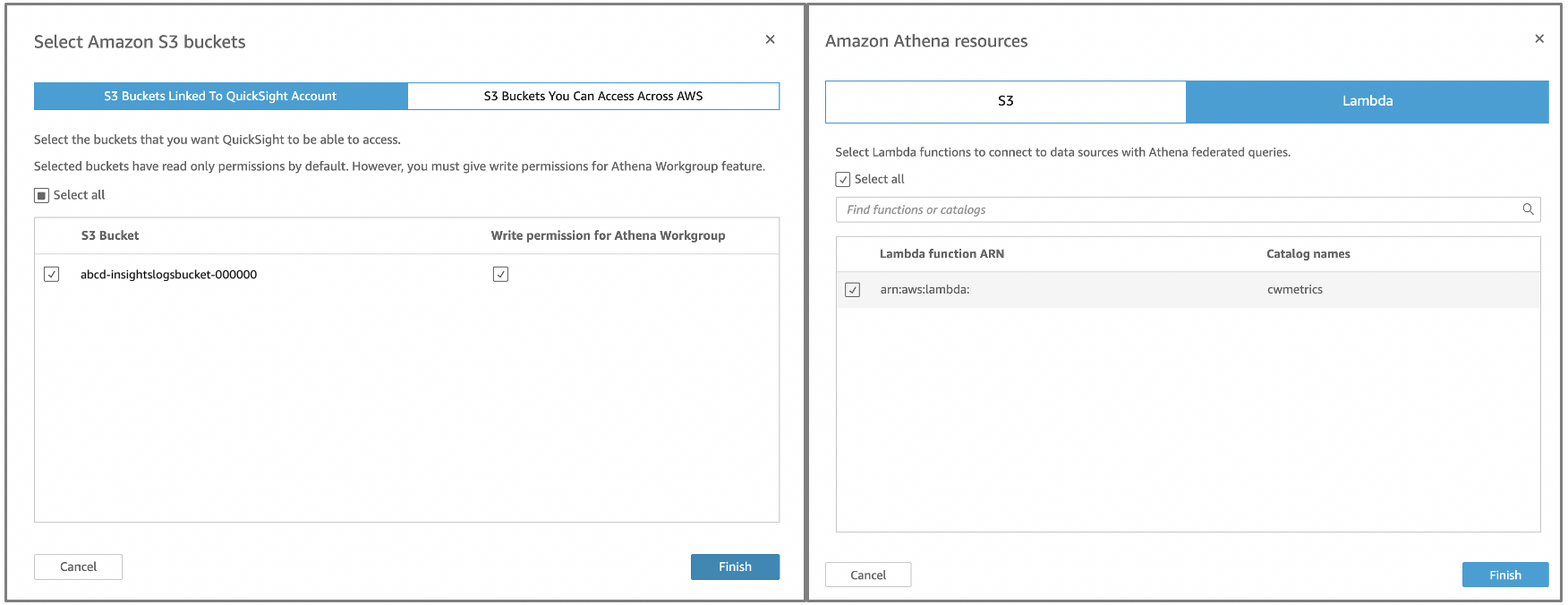Click the cwmetrics catalog name entry
Viewport: 1568px width, 605px height.
pyautogui.click(x=1294, y=290)
